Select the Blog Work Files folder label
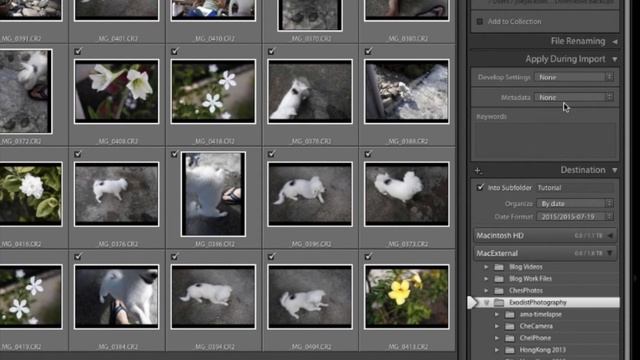The height and width of the screenshot is (360, 640). tap(530, 279)
